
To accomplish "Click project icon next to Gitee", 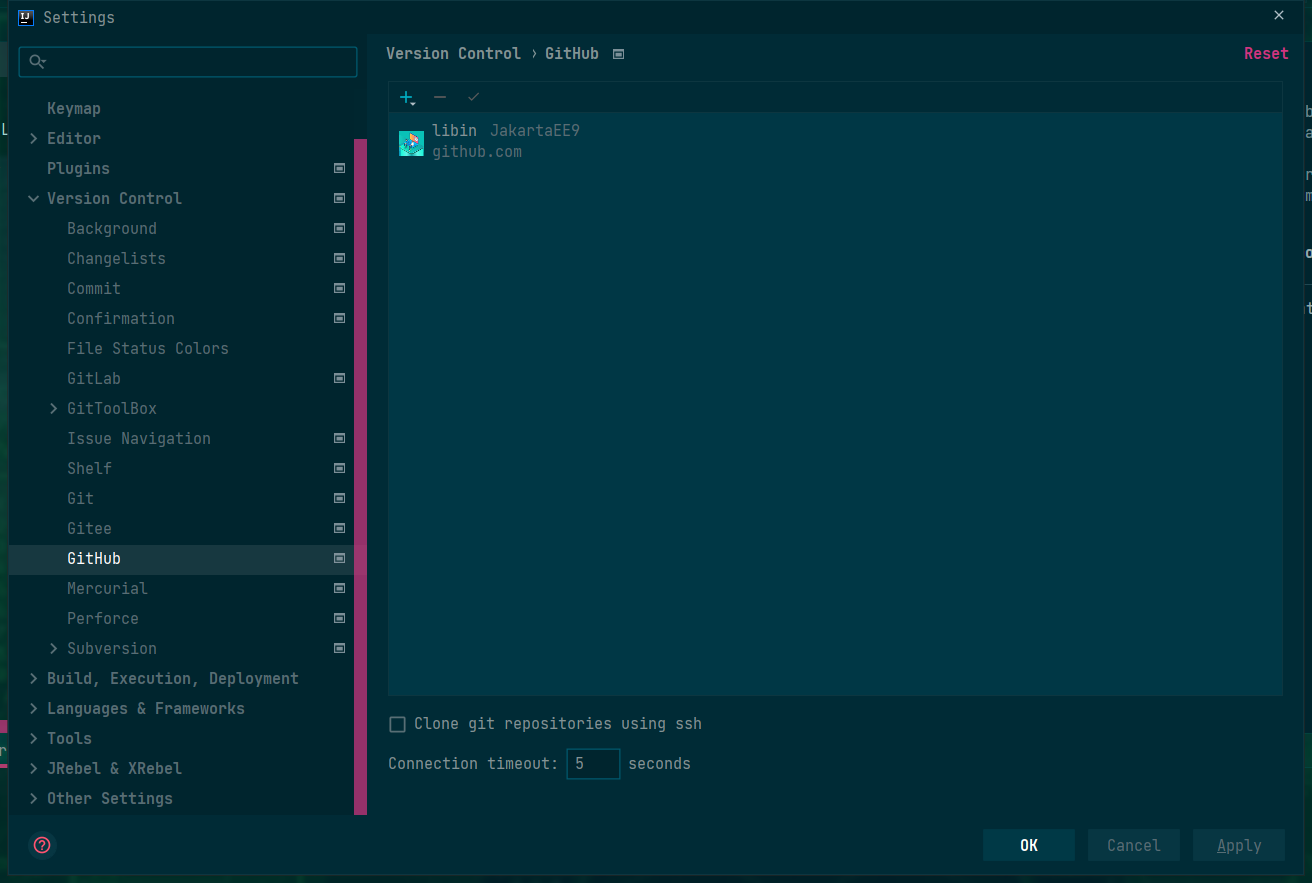I will click(x=339, y=528).
